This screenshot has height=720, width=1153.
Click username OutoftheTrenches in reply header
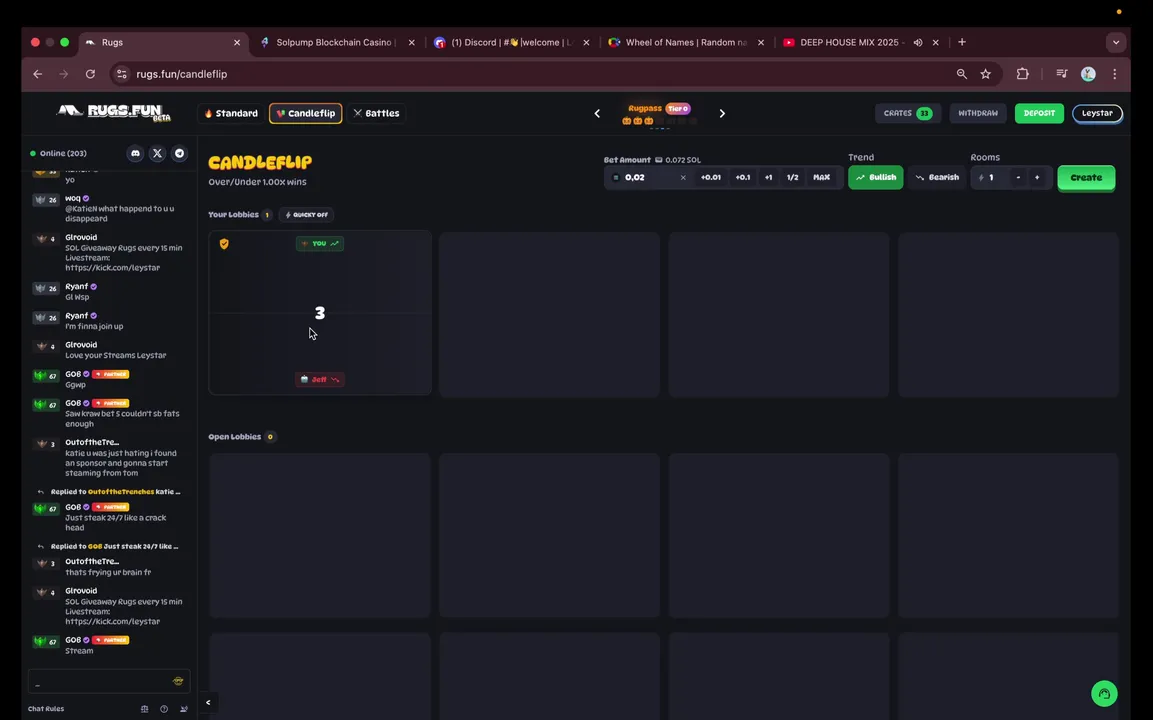click(121, 491)
